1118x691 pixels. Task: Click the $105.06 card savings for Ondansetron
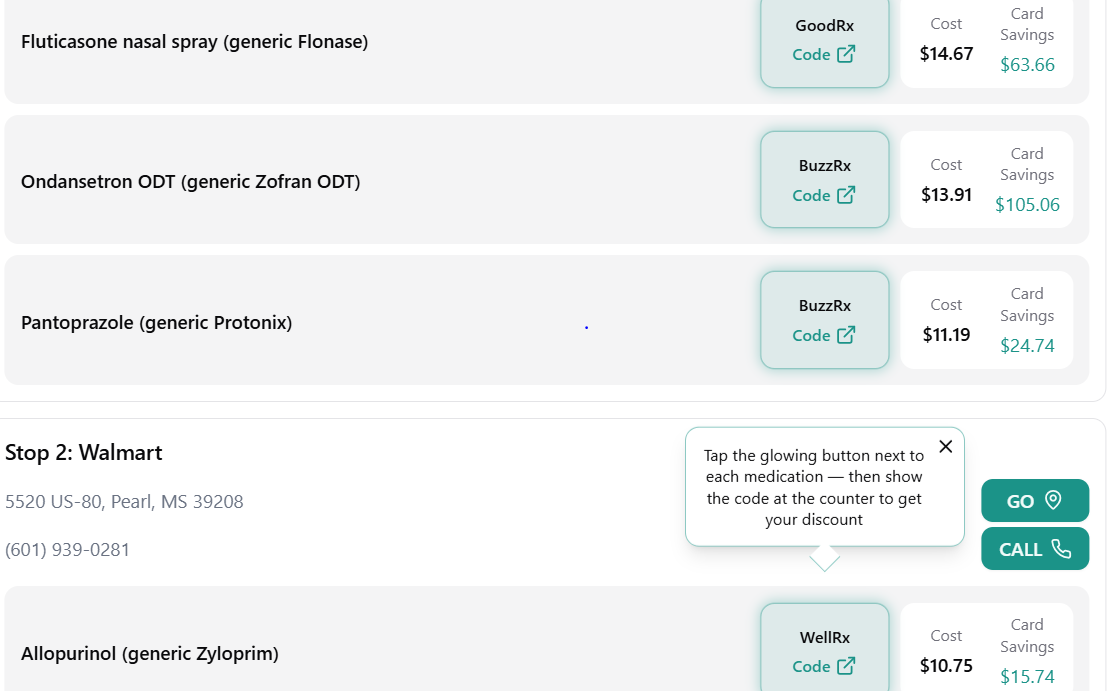[1027, 205]
